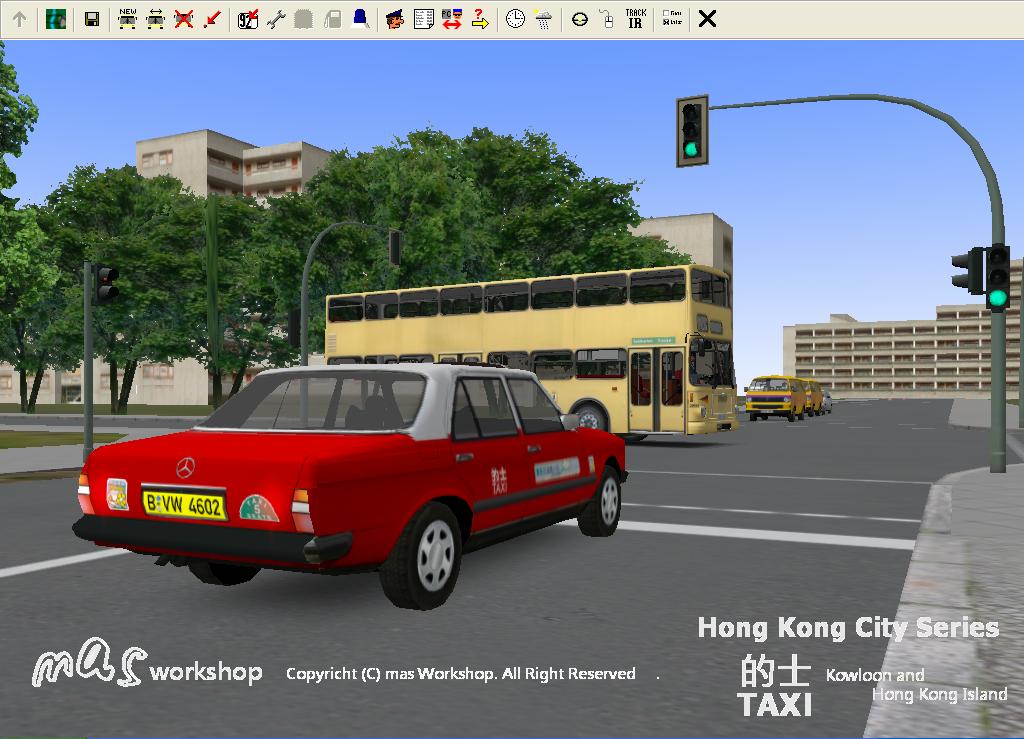Click the greyed wash bus icon

(x=303, y=20)
